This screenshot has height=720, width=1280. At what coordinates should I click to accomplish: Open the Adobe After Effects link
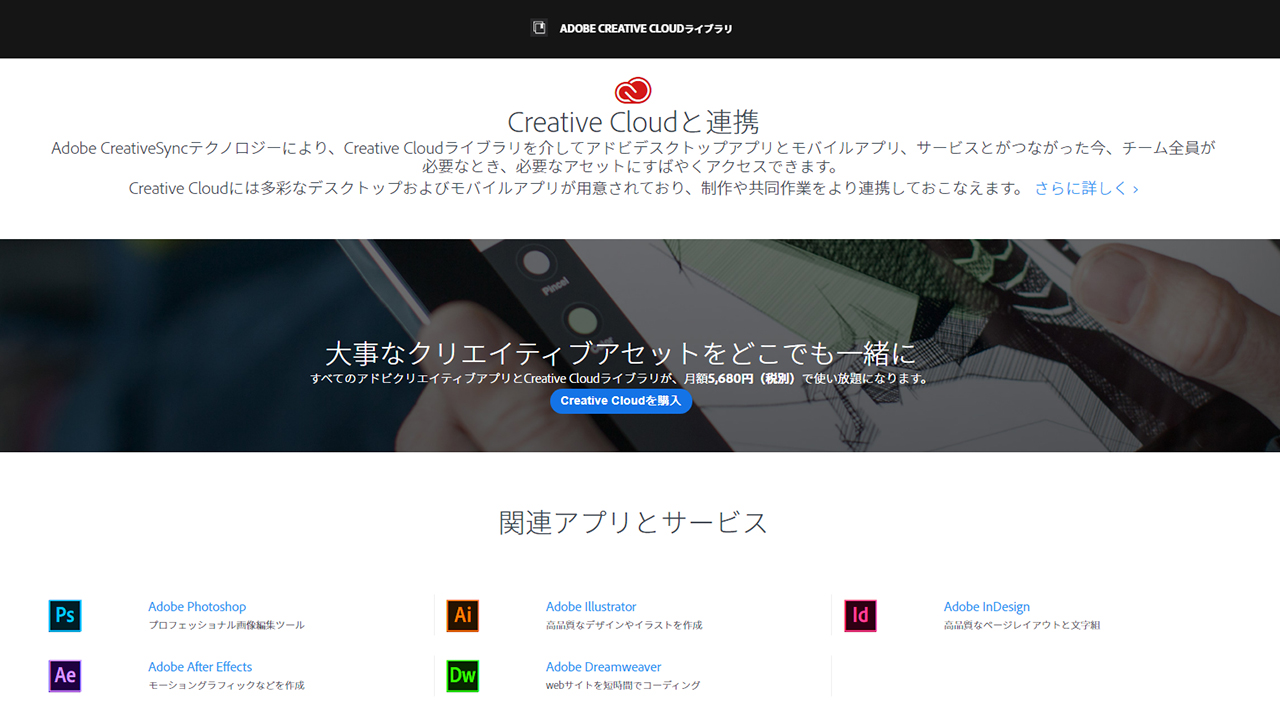pyautogui.click(x=200, y=667)
